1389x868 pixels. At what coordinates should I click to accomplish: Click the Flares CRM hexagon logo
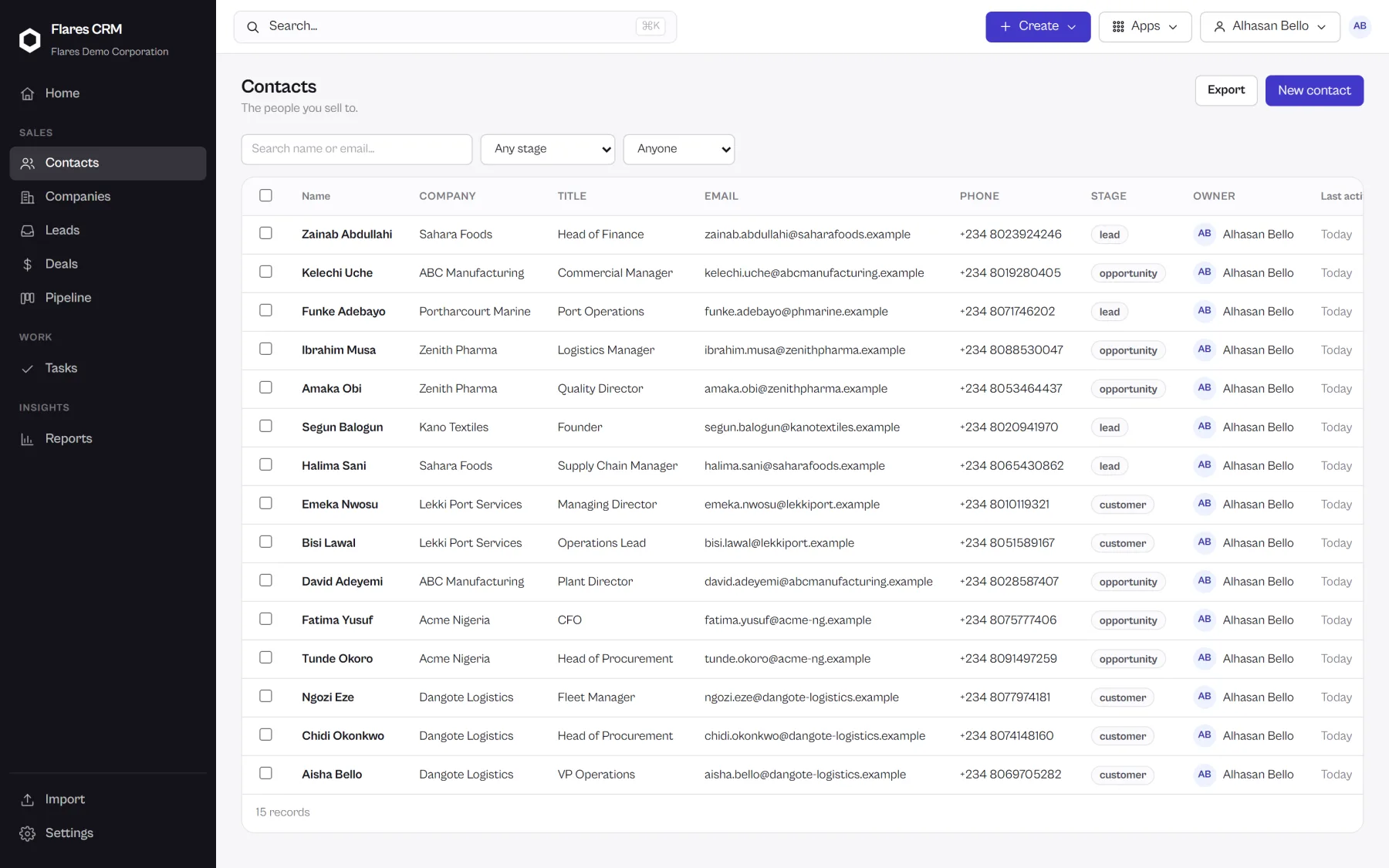pyautogui.click(x=29, y=40)
